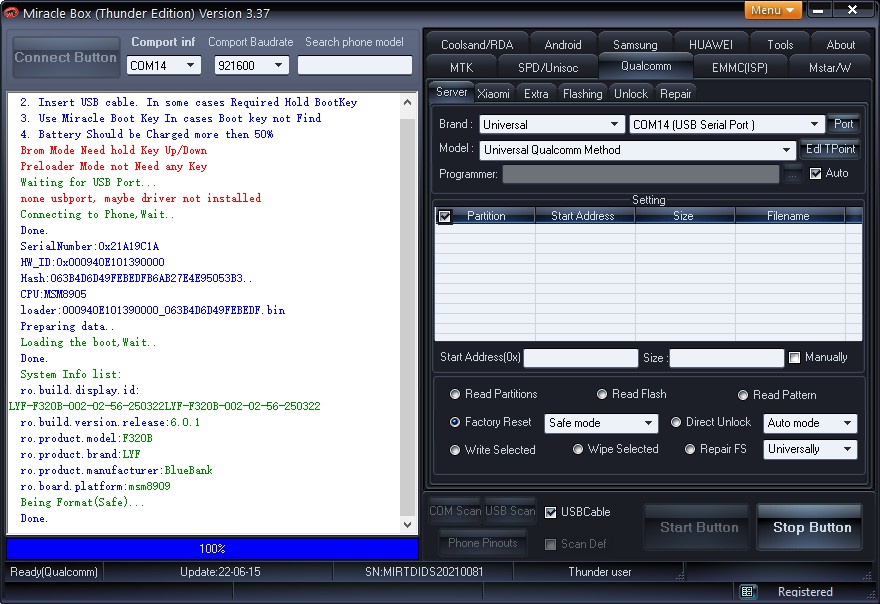
Task: Click the Port button
Action: pyautogui.click(x=843, y=124)
